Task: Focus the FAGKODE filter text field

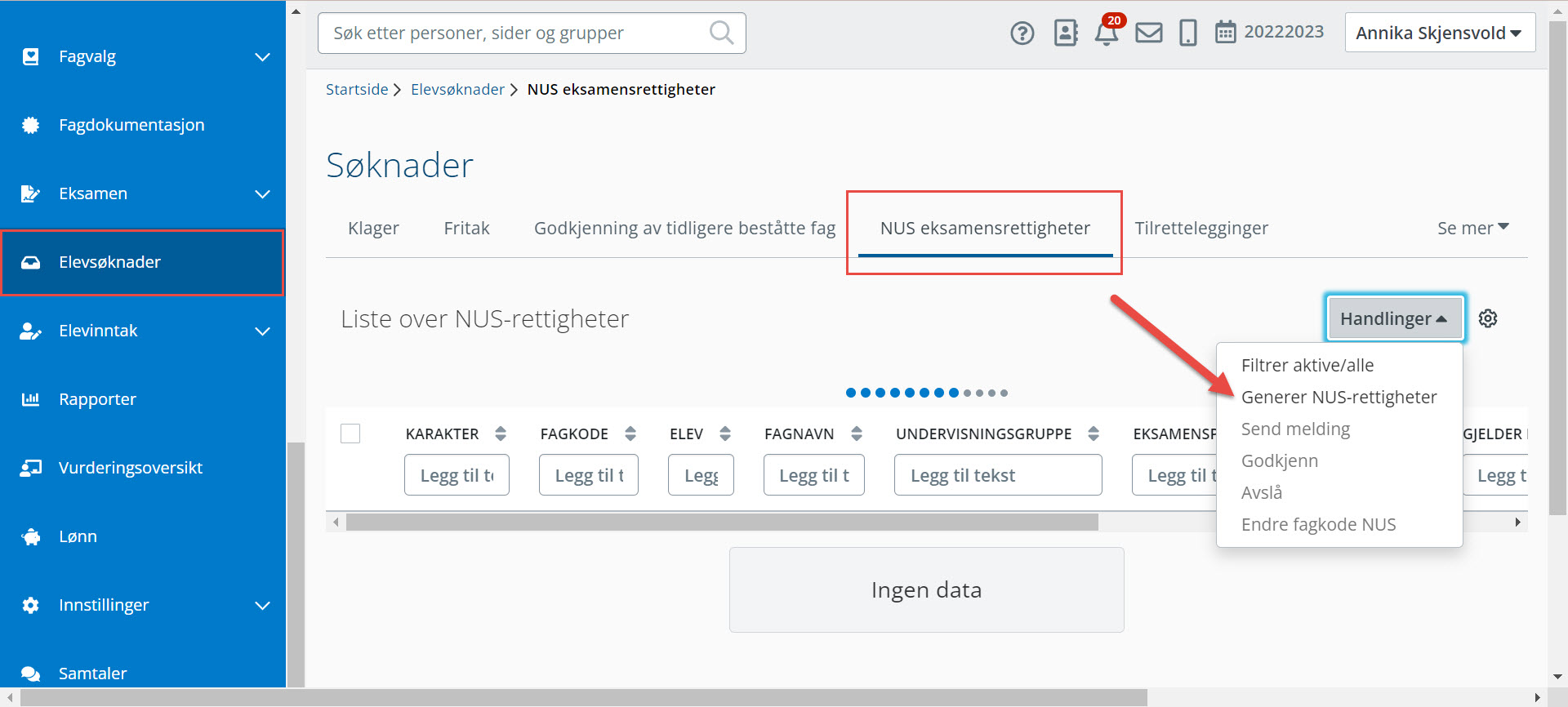Action: point(589,475)
